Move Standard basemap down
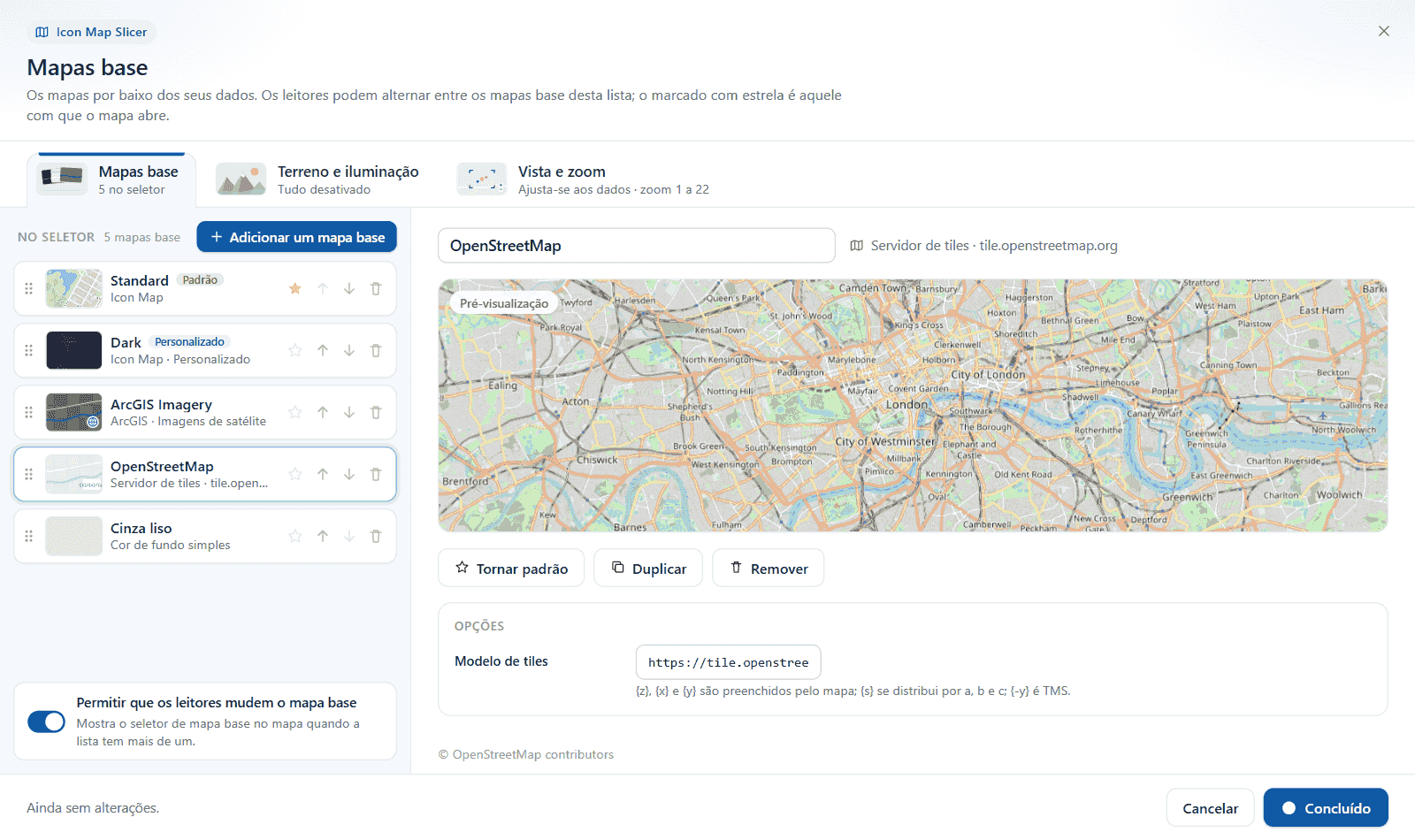The image size is (1415, 840). (x=349, y=288)
